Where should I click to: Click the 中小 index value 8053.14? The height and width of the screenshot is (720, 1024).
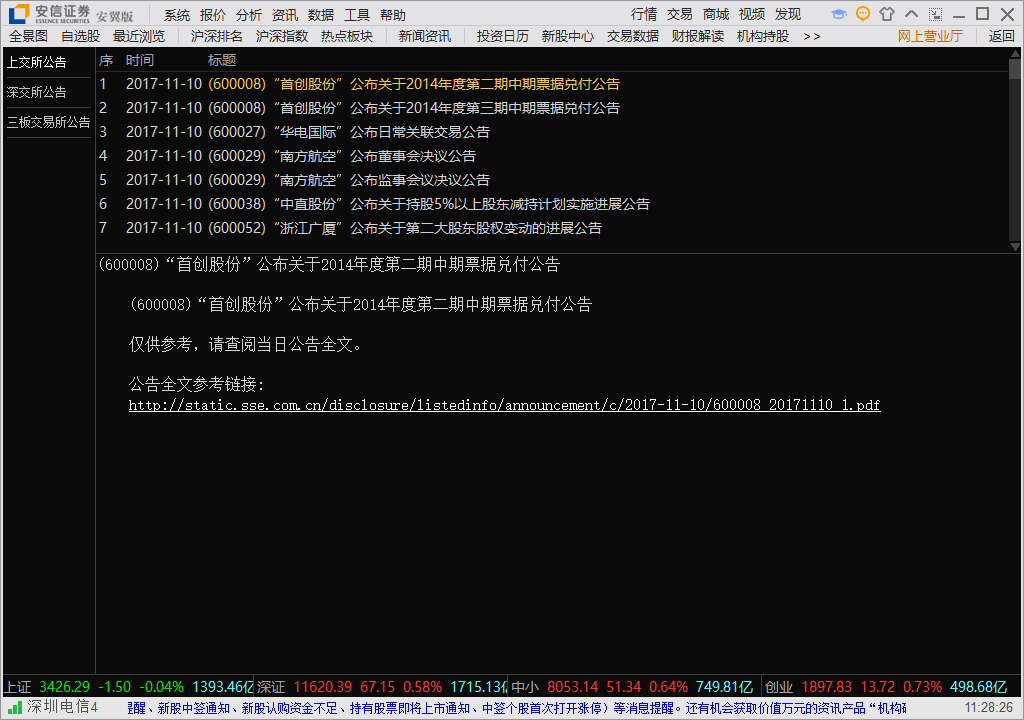tap(573, 687)
